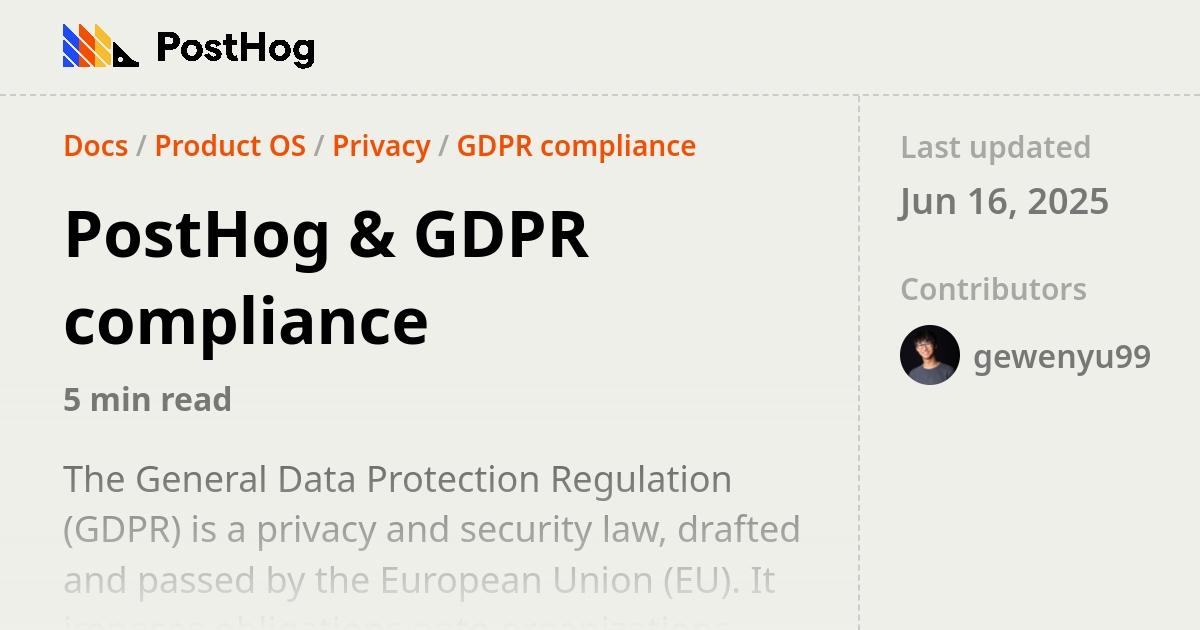Viewport: 1200px width, 630px height.
Task: Select the gewenyu99 contributor avatar
Action: tap(929, 355)
